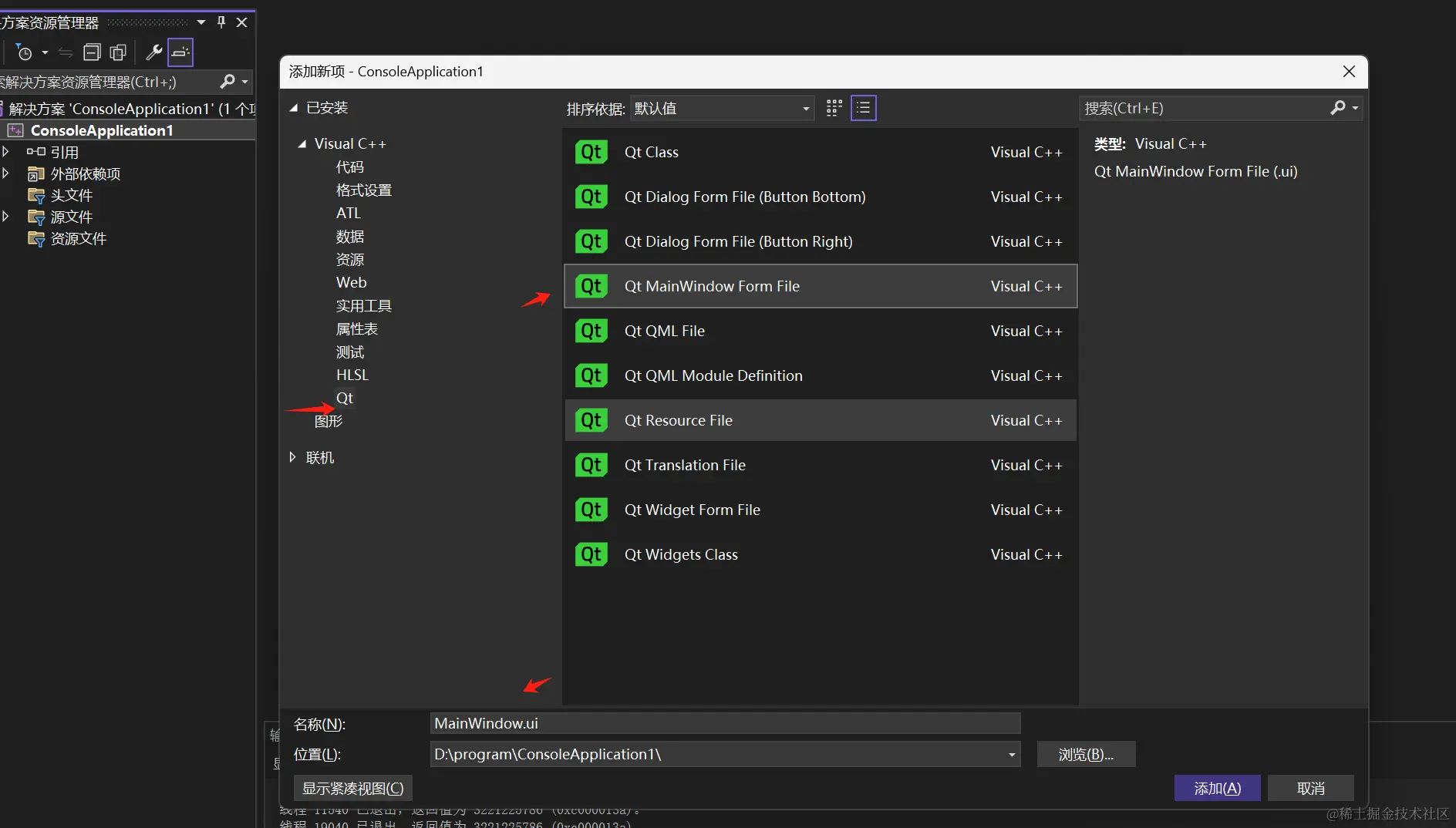The height and width of the screenshot is (828, 1456).
Task: Expand the references (引用) node
Action: [x=5, y=152]
